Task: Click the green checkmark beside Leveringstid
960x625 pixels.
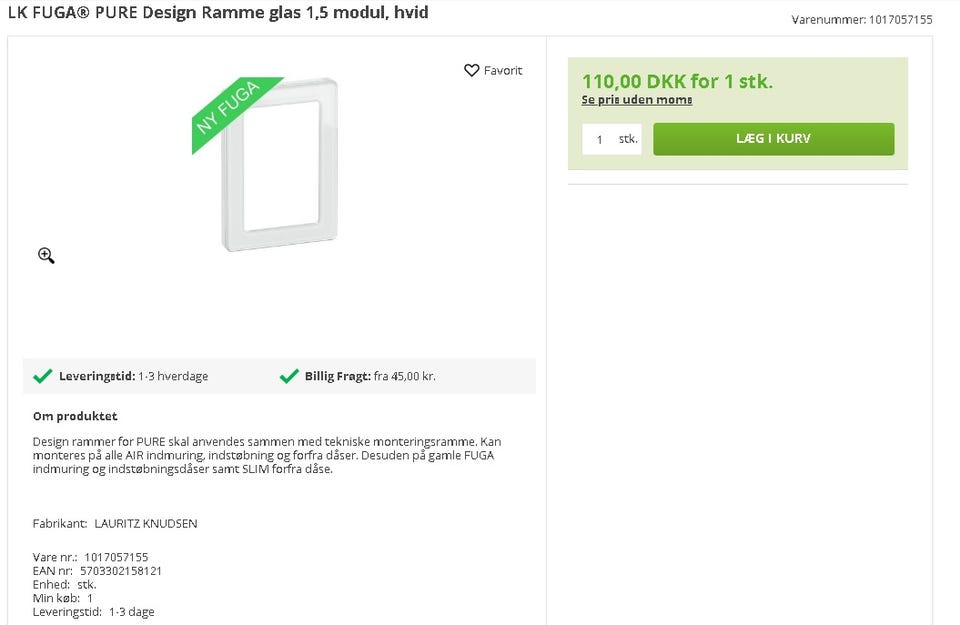Action: [x=42, y=376]
